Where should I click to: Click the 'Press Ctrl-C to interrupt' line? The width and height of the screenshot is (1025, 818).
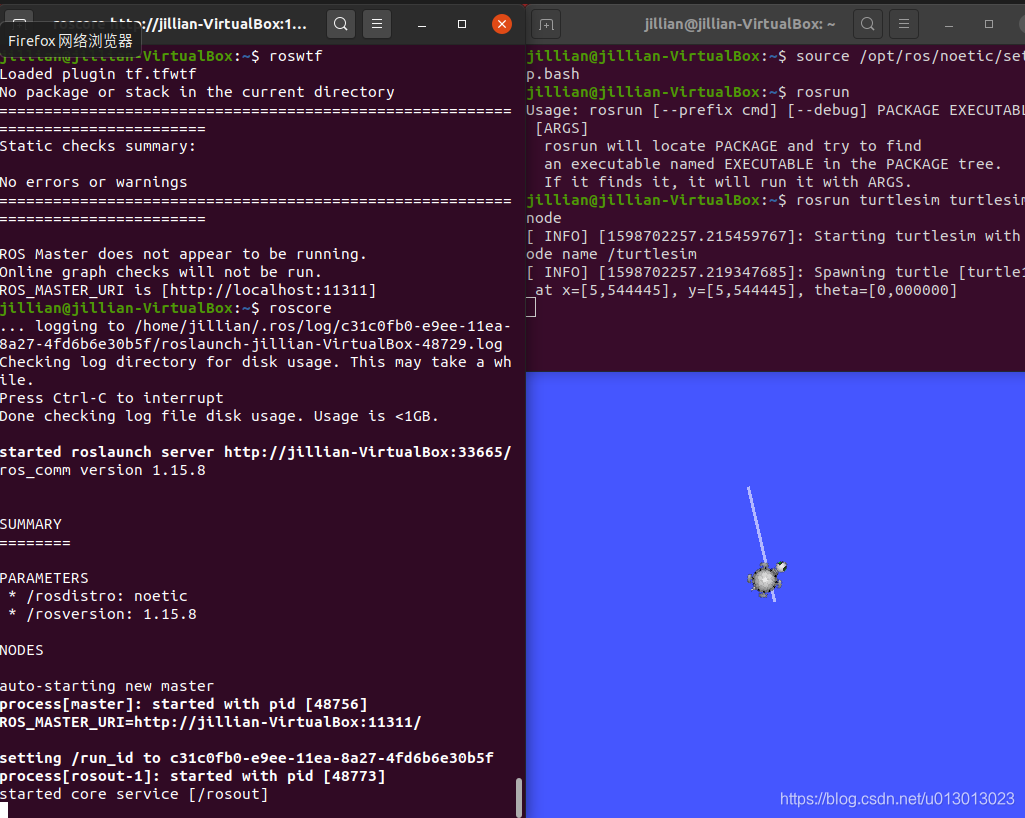(x=112, y=398)
